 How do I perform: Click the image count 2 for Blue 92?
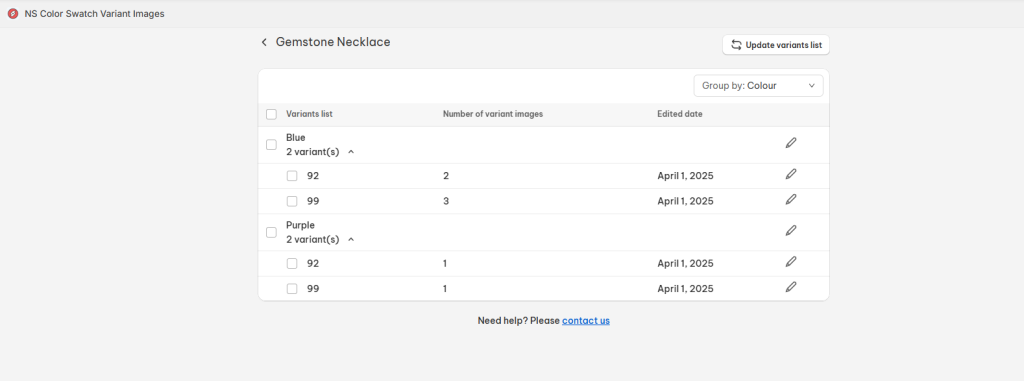(446, 176)
